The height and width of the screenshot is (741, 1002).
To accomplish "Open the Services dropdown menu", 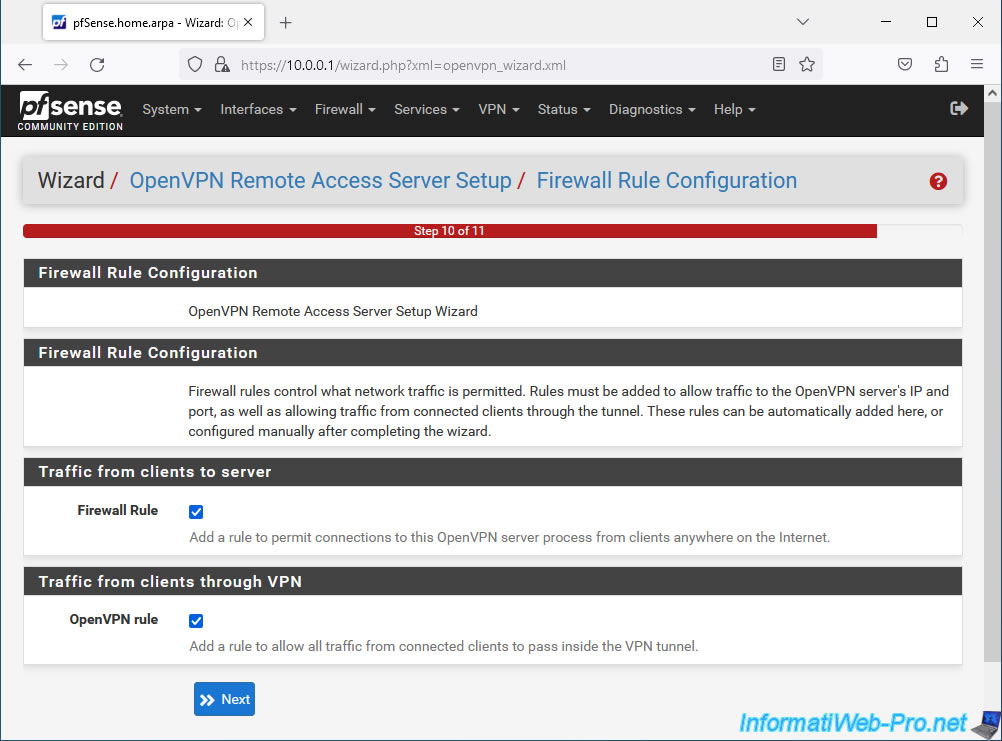I will [427, 109].
